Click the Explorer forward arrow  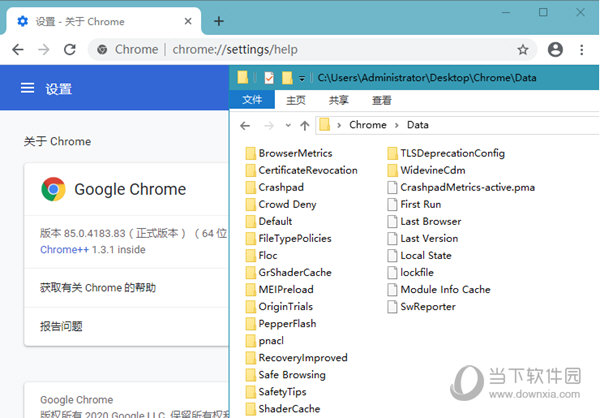269,126
